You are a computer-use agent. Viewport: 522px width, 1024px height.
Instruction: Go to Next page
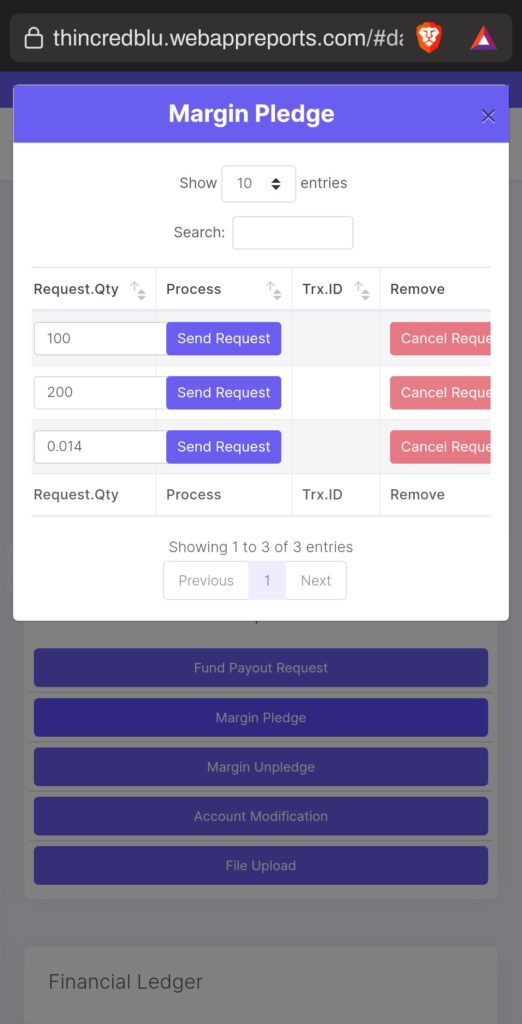click(316, 581)
